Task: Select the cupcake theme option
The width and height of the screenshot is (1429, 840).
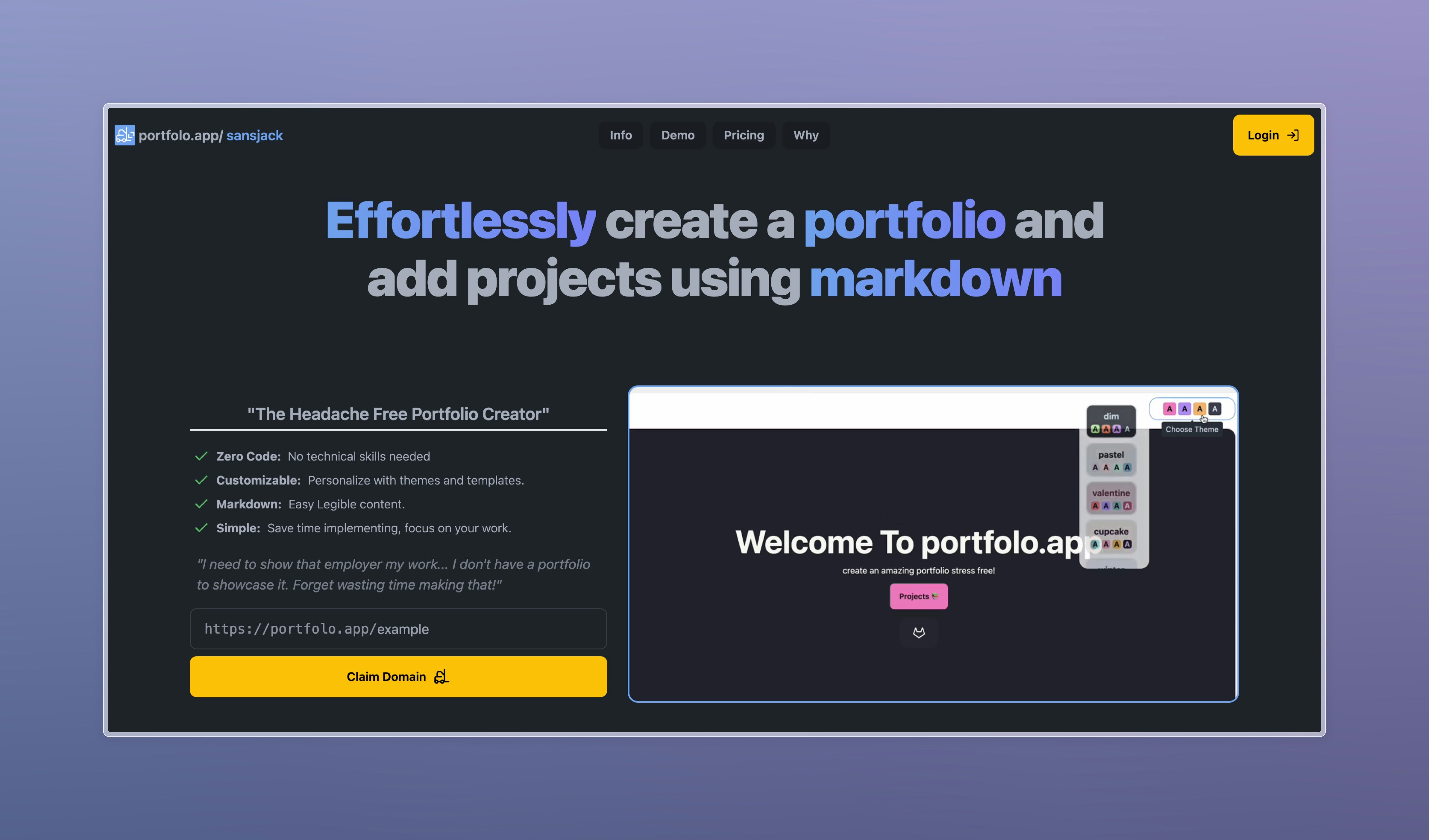Action: point(1113,537)
